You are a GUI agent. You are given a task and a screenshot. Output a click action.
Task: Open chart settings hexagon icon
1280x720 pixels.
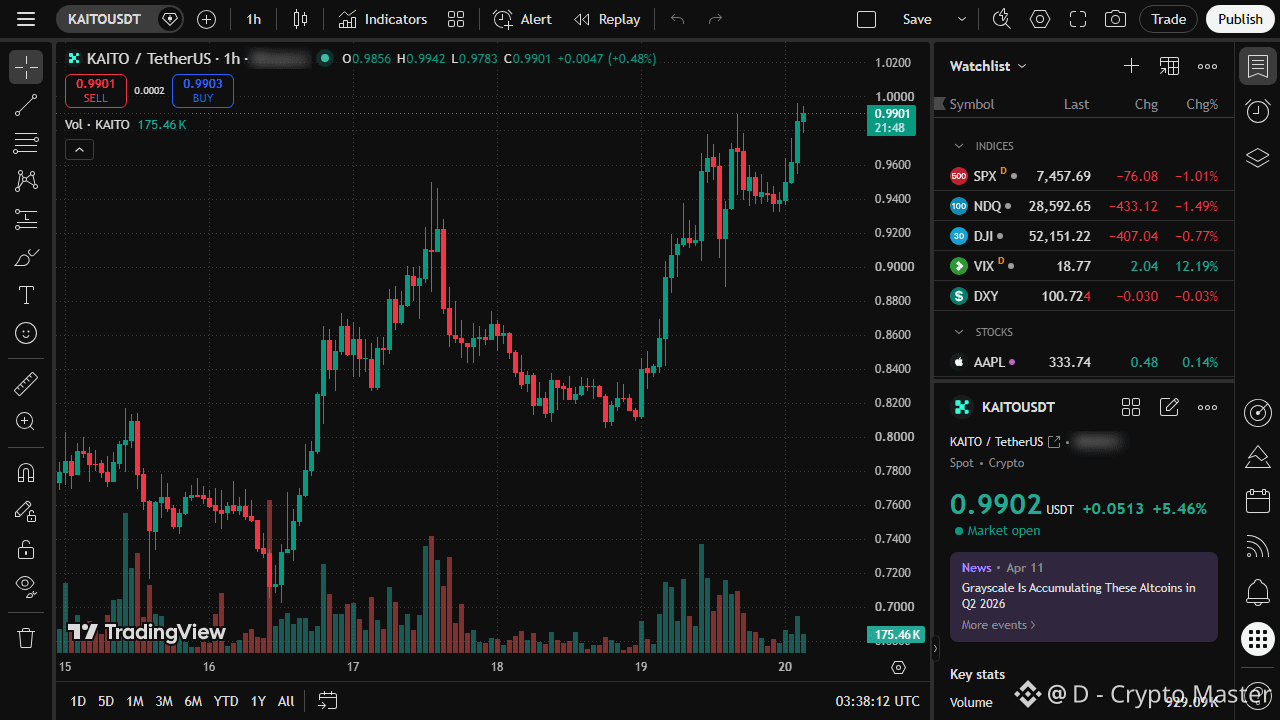[1040, 19]
